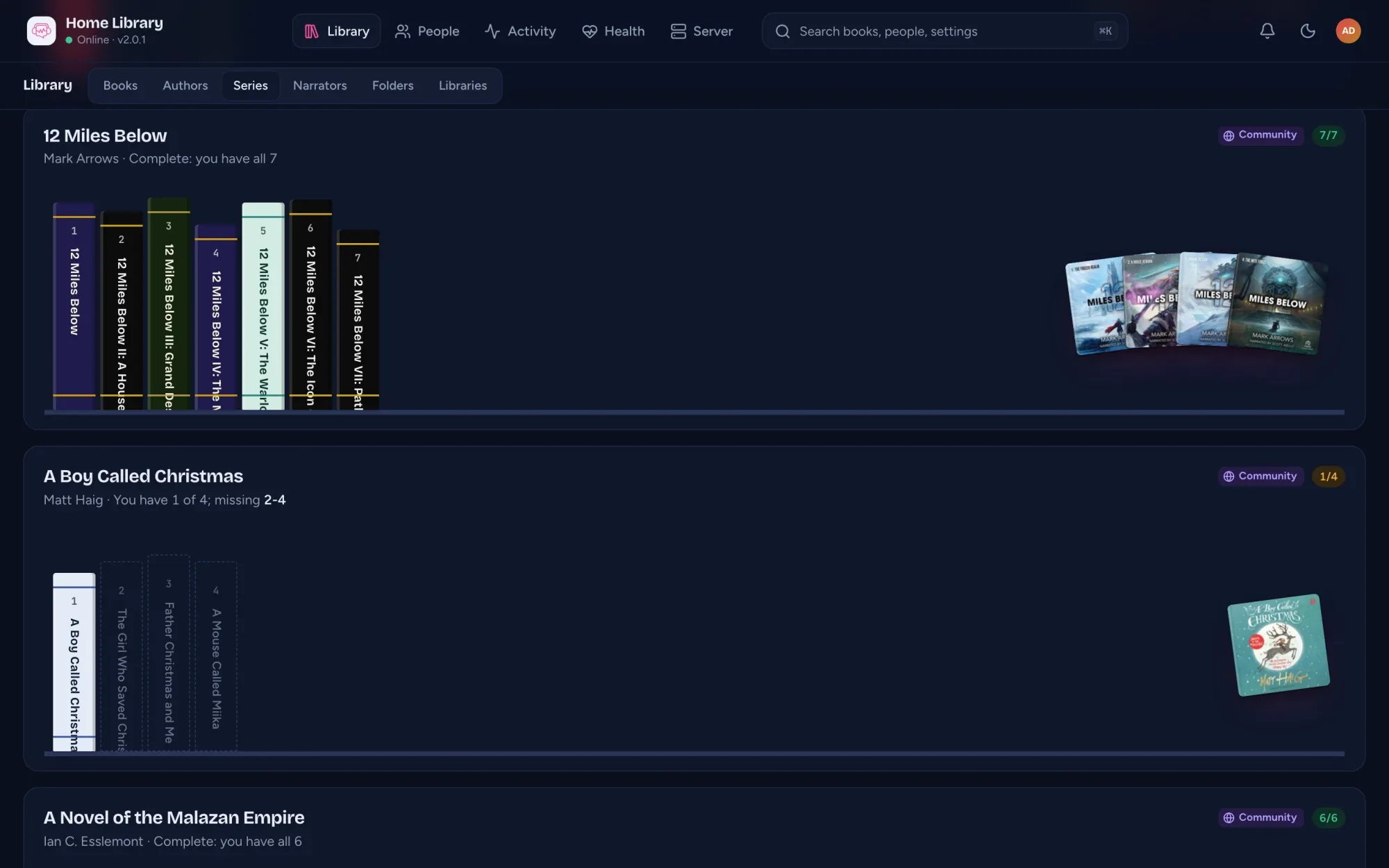Click the search magnifier icon
Image resolution: width=1389 pixels, height=868 pixels.
pyautogui.click(x=782, y=31)
